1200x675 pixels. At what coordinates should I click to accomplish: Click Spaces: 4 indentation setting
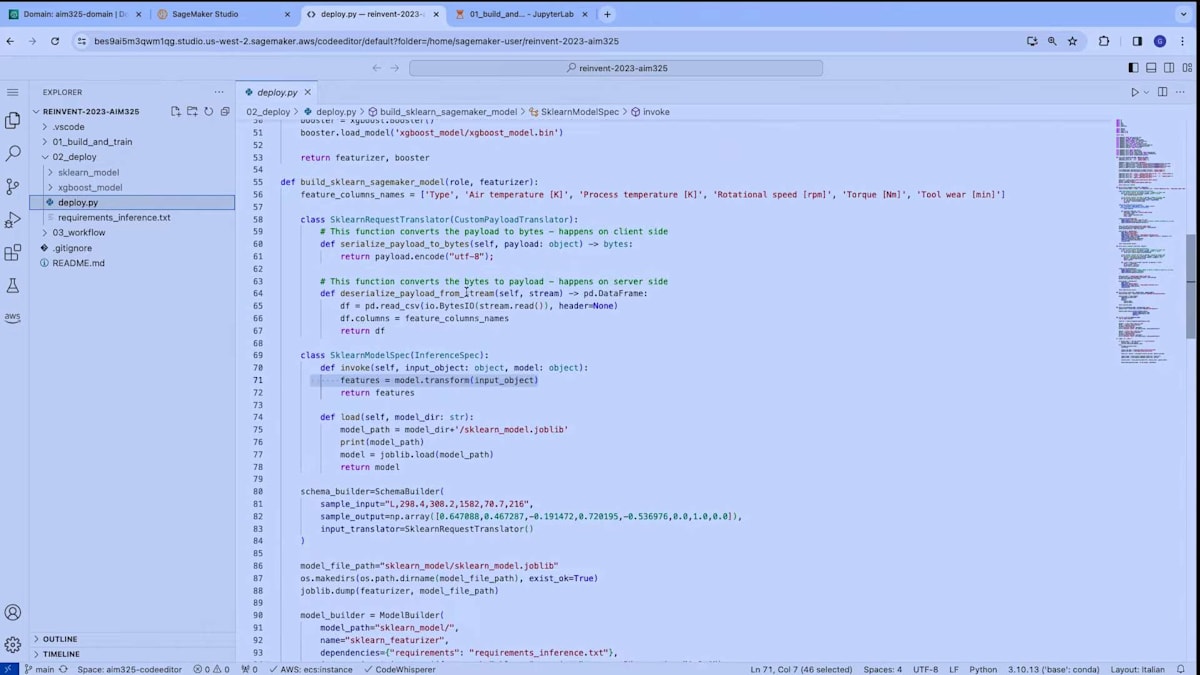[x=883, y=669]
